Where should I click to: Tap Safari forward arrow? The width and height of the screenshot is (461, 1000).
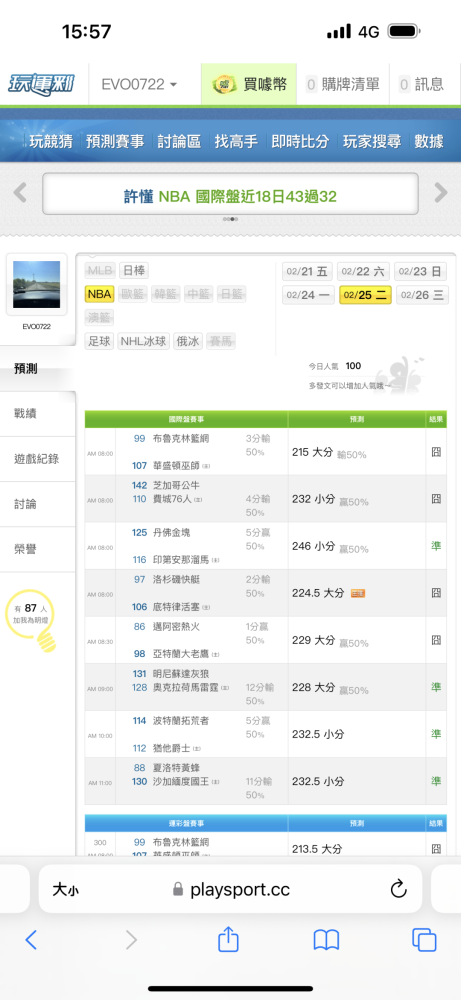[131, 939]
